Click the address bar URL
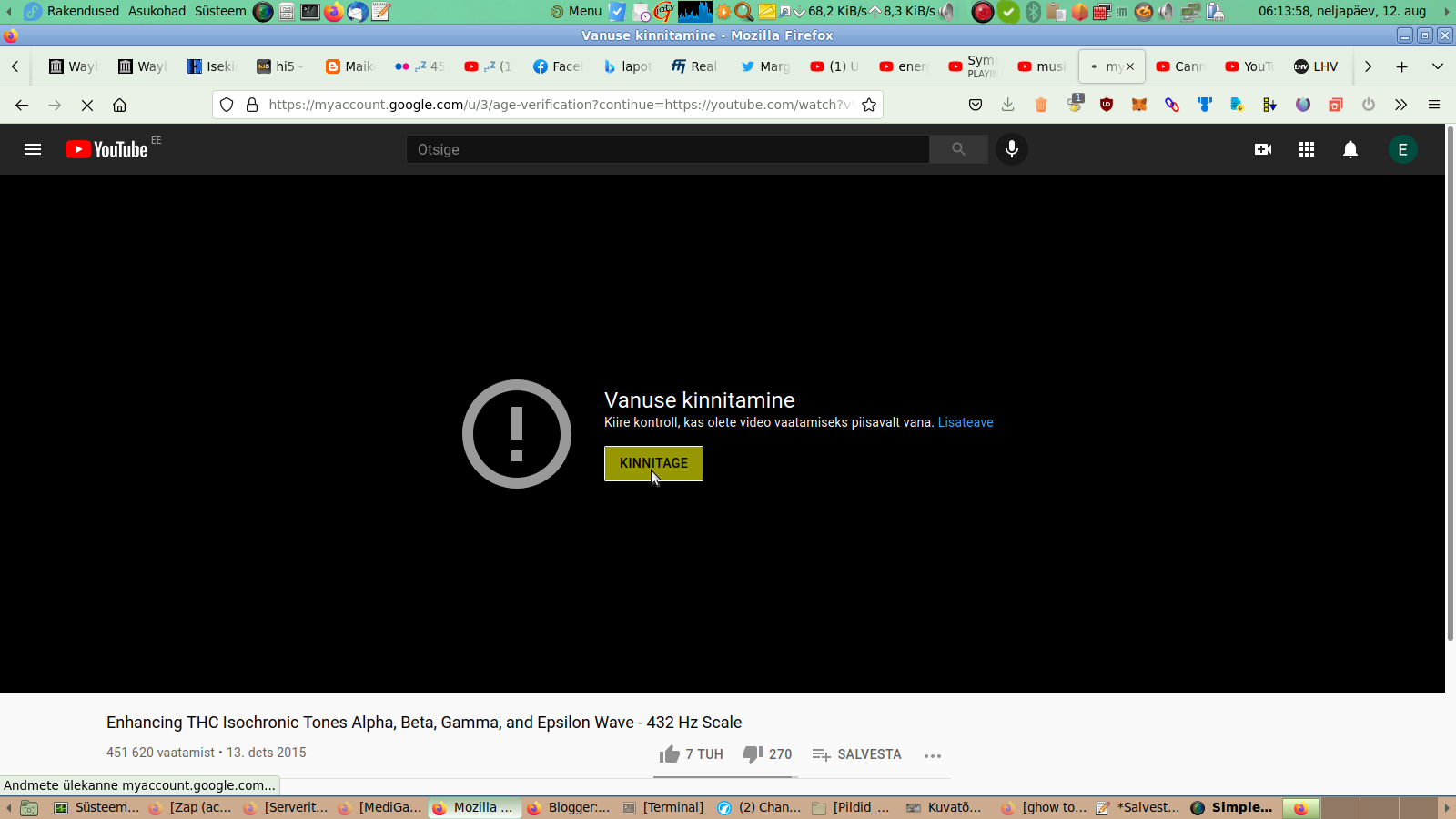This screenshot has width=1456, height=819. coord(559,105)
